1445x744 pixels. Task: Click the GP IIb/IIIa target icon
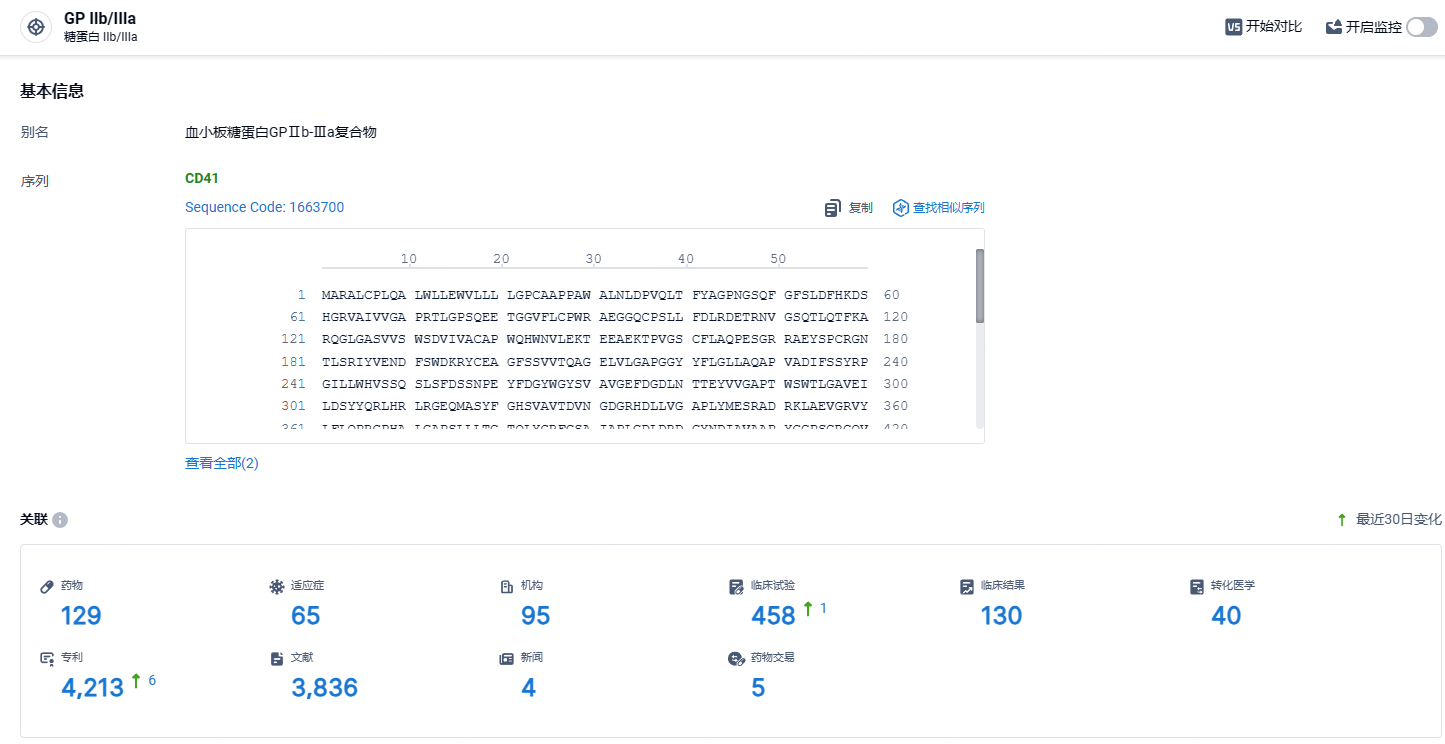36,27
